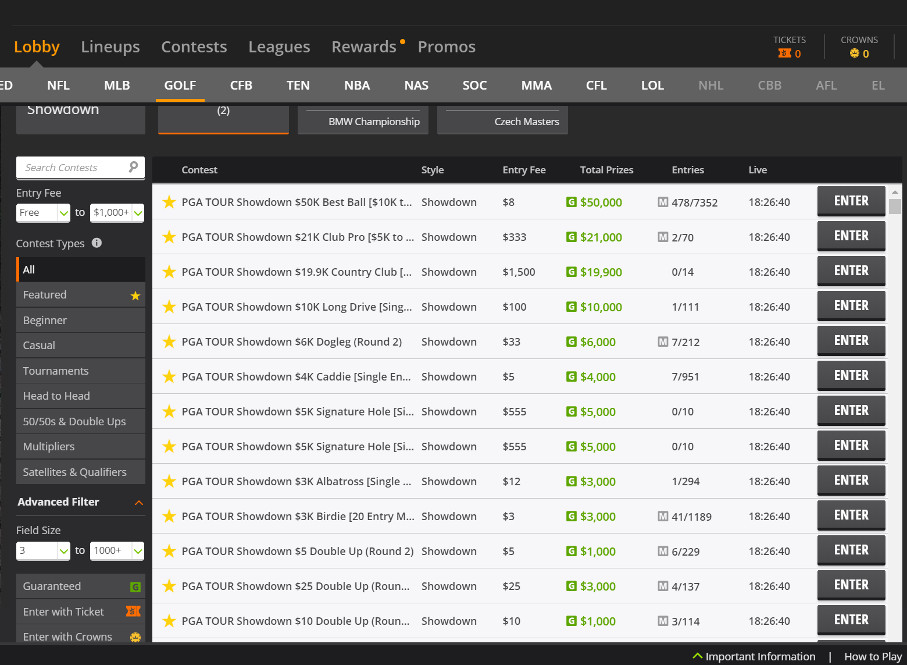The width and height of the screenshot is (907, 665).
Task: Click the star next to $21K Club Pro contest
Action: click(169, 237)
